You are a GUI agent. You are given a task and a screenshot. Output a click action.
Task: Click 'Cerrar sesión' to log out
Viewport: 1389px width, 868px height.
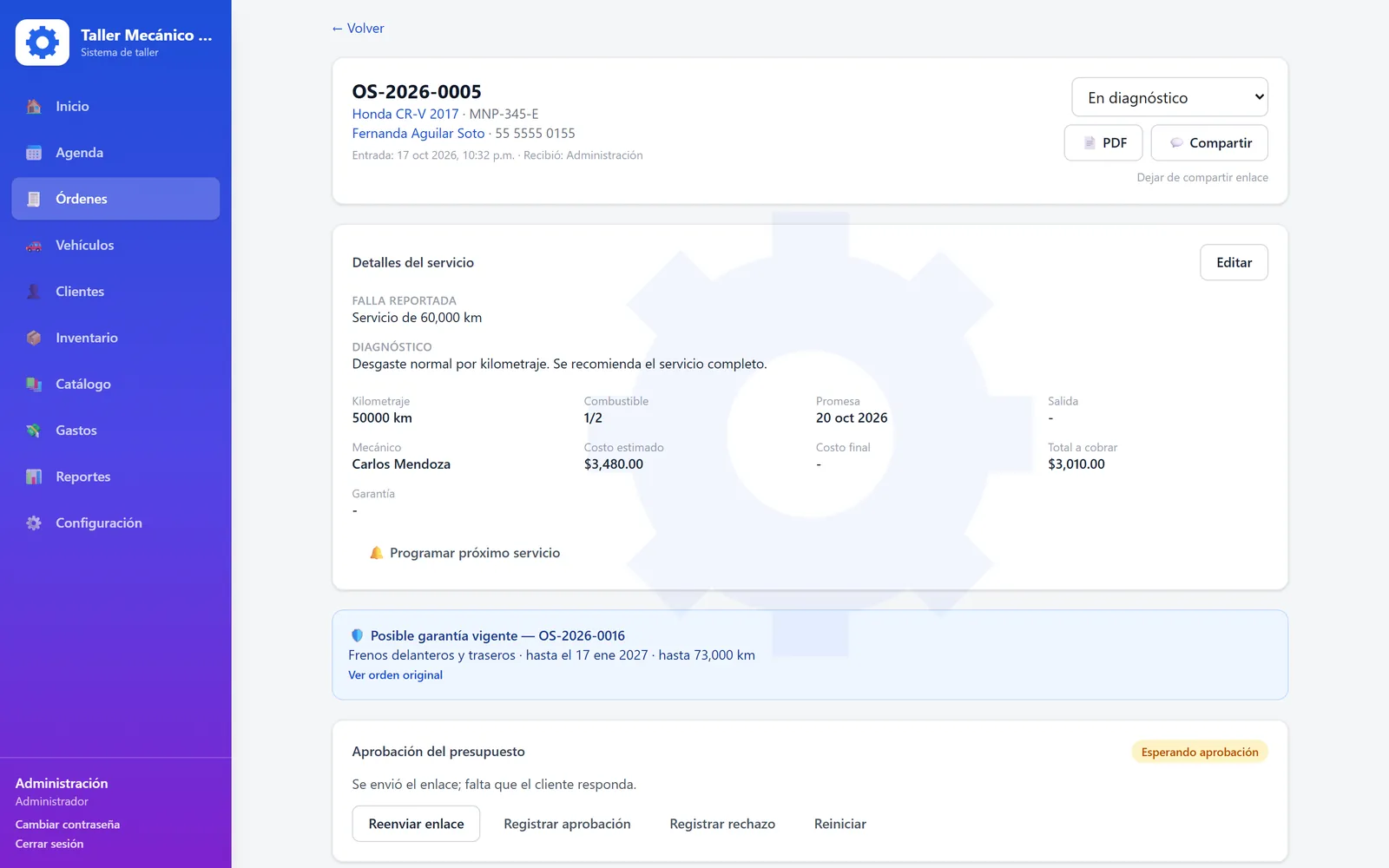49,844
